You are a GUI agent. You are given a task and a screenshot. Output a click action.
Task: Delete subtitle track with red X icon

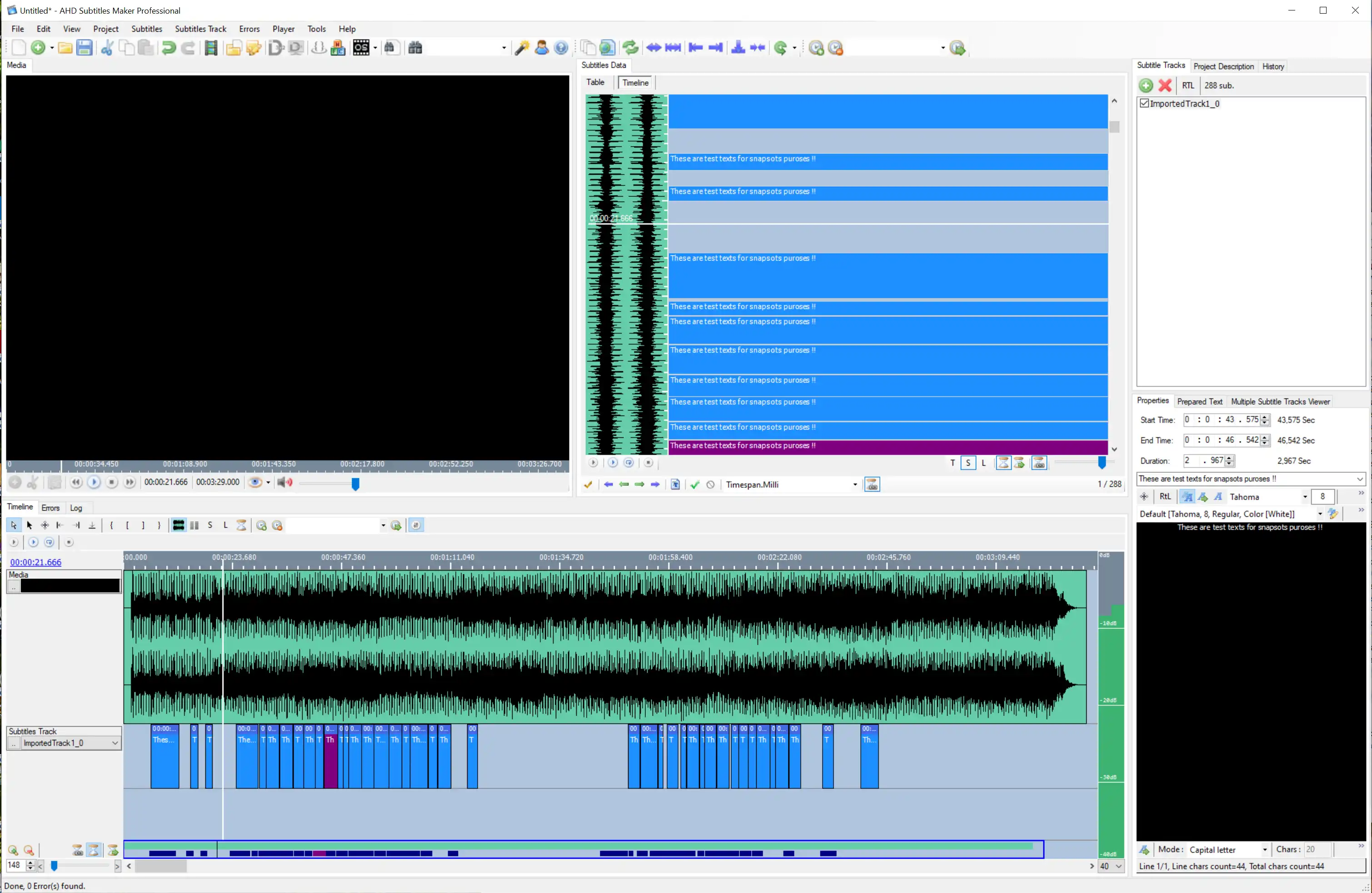tap(1164, 85)
